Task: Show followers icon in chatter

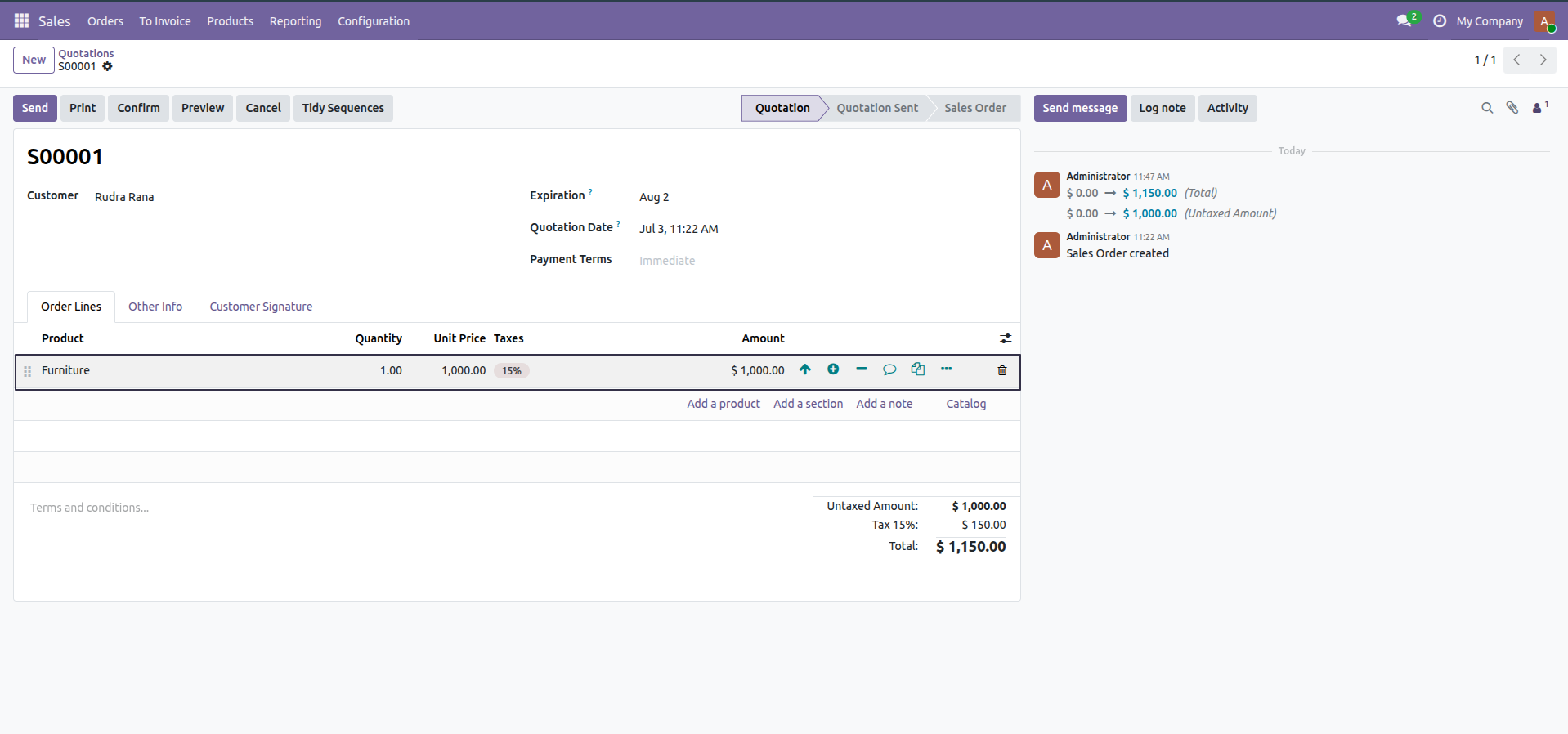Action: [x=1540, y=107]
